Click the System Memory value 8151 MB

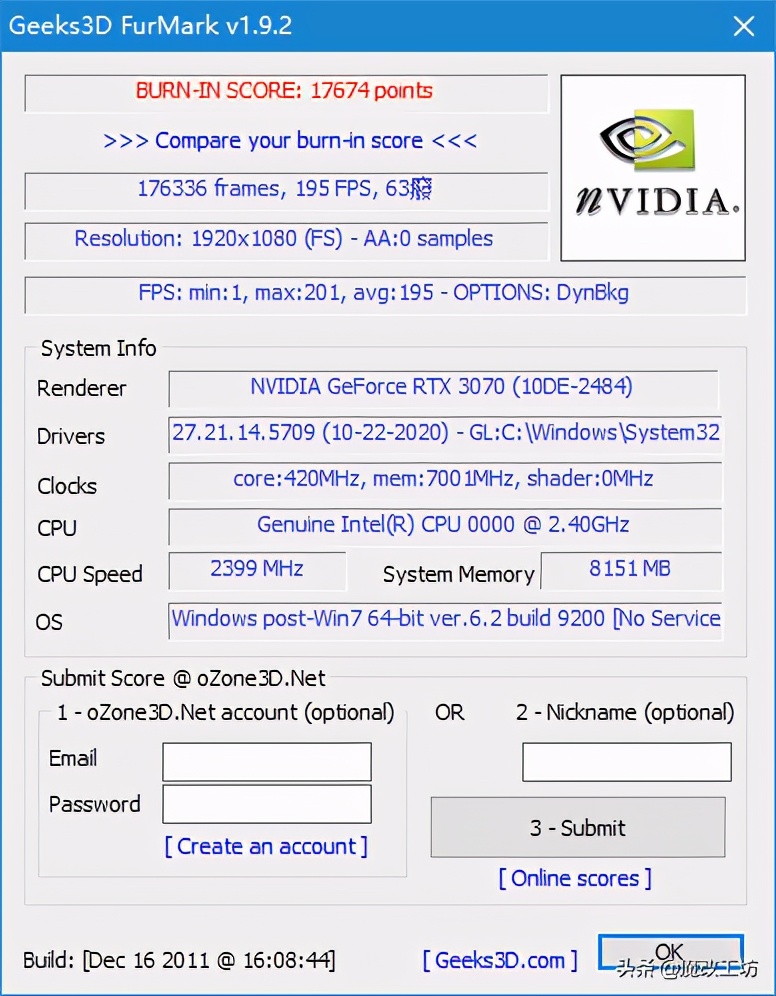[x=631, y=570]
